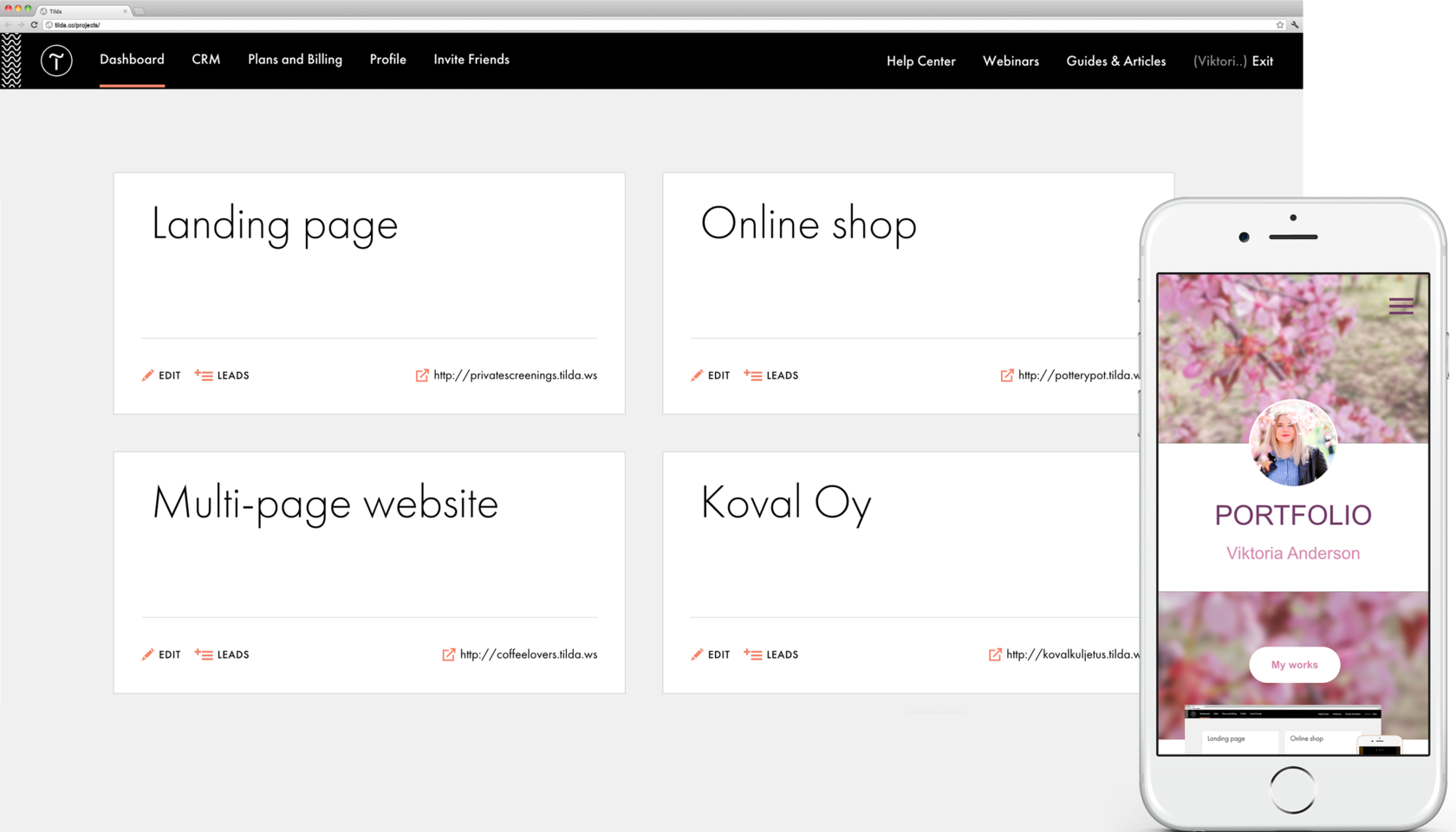Viewport: 1456px width, 832px height.
Task: Click leads icon on Multi-page website card
Action: pos(204,654)
